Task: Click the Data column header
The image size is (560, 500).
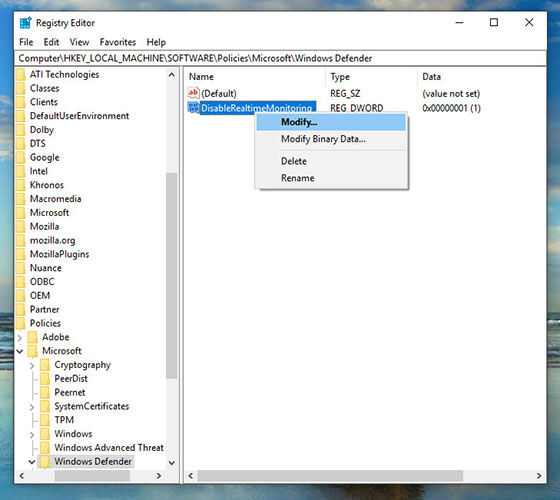Action: tap(481, 77)
